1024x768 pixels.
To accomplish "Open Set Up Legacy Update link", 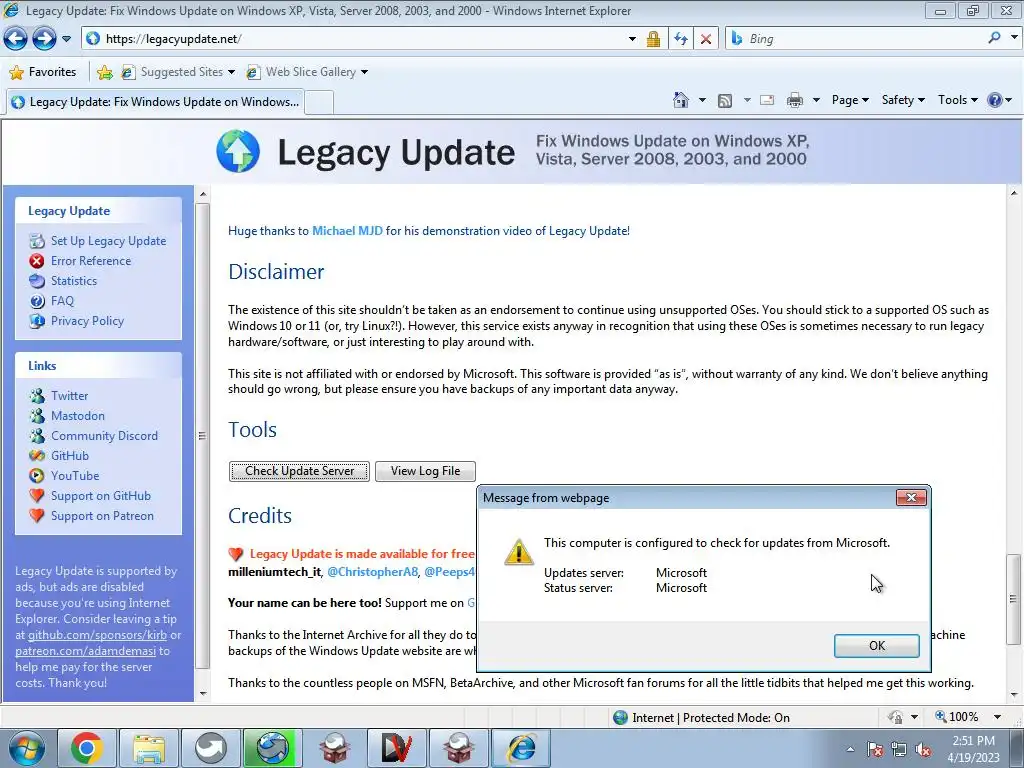I will 108,241.
